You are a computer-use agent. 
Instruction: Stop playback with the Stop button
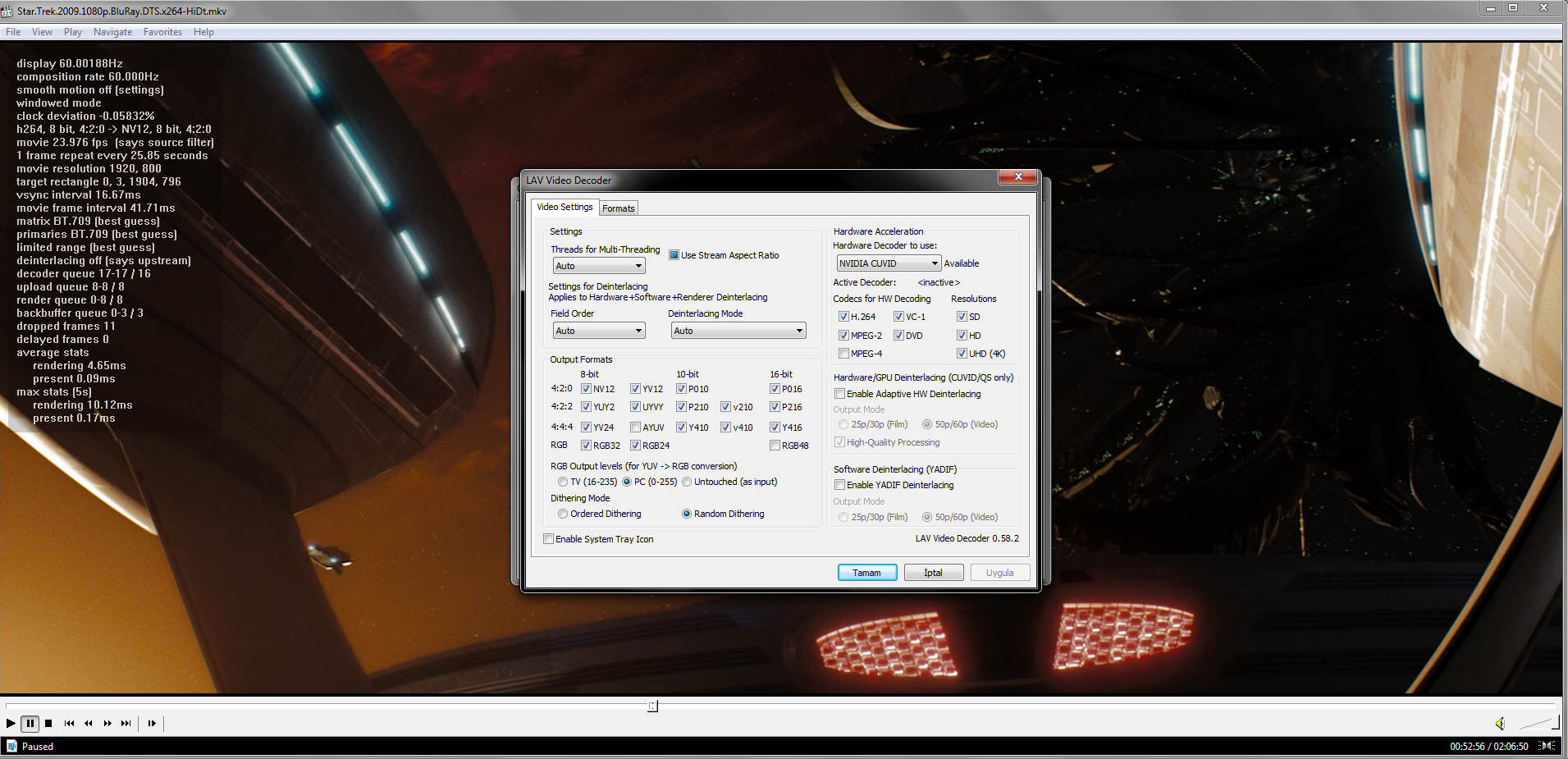click(48, 723)
